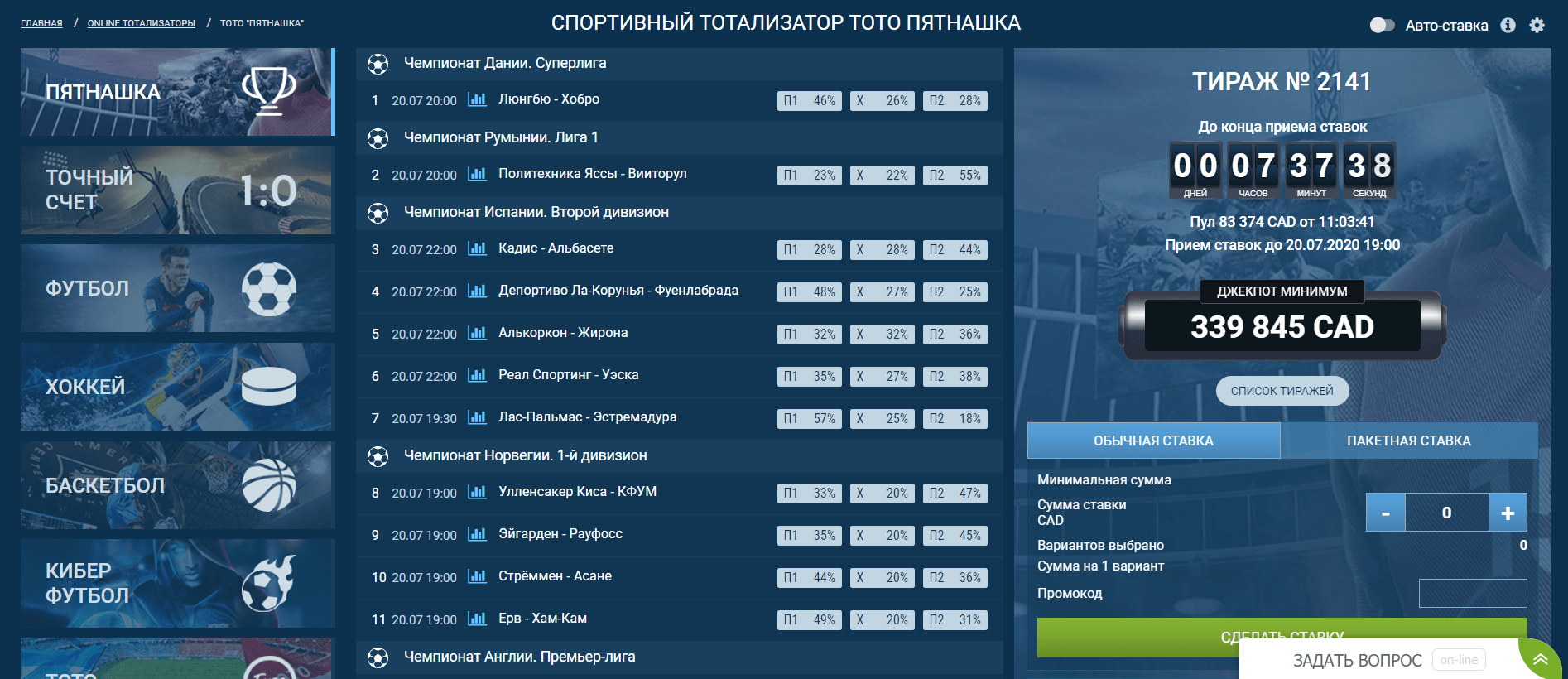Select X 20% for Эйгарден - Рауфосс
The height and width of the screenshot is (679, 1568).
(883, 536)
